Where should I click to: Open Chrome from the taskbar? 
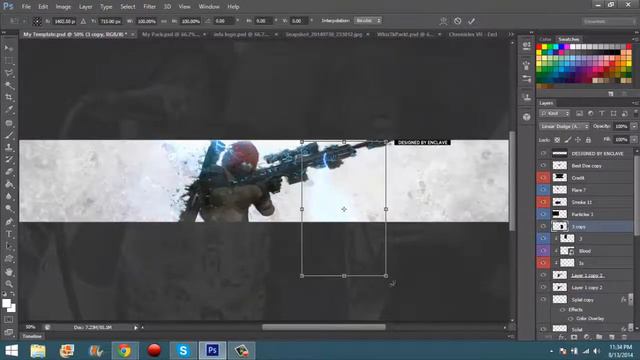coord(124,351)
